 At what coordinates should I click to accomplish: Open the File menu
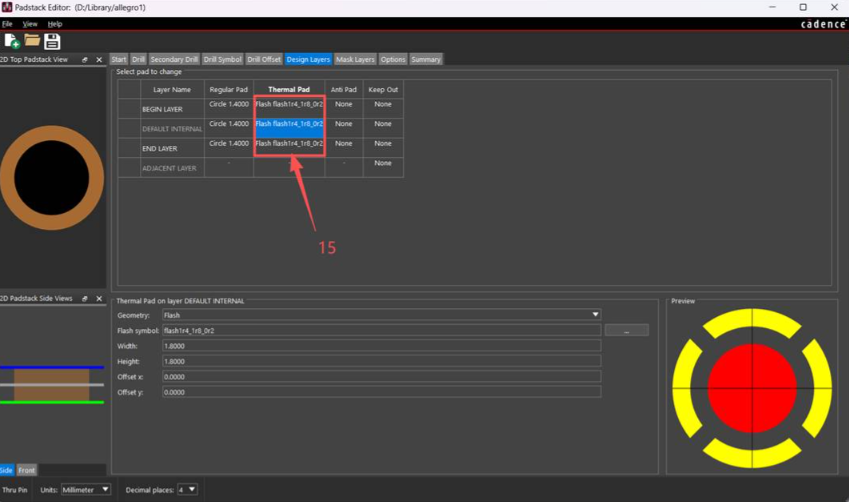click(7, 24)
